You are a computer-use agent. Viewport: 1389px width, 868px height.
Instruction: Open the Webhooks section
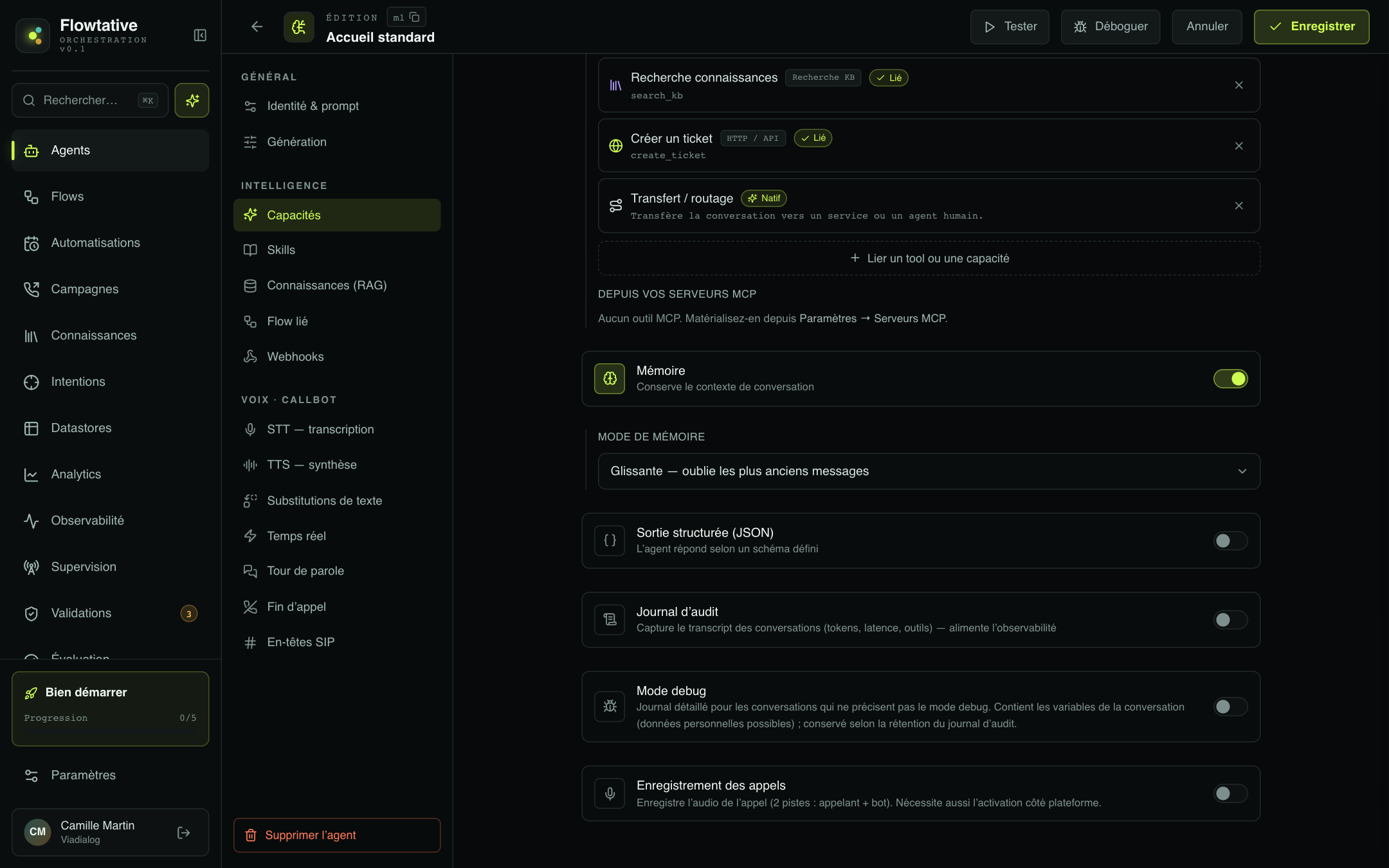point(337,357)
